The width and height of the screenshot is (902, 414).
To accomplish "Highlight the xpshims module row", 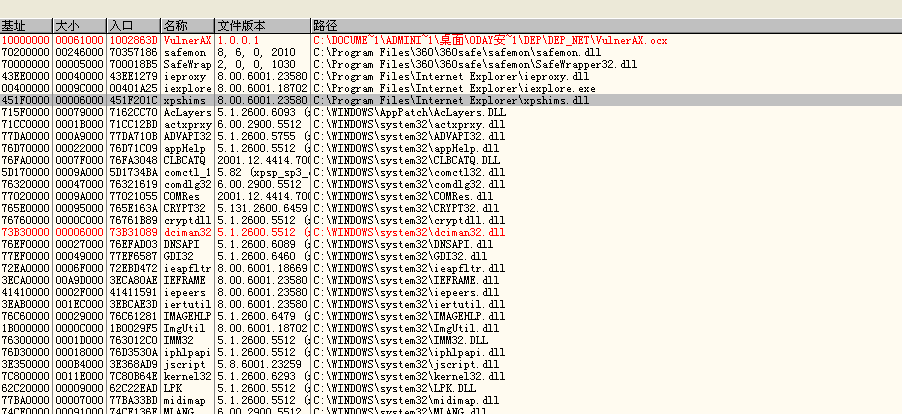I will coord(187,100).
